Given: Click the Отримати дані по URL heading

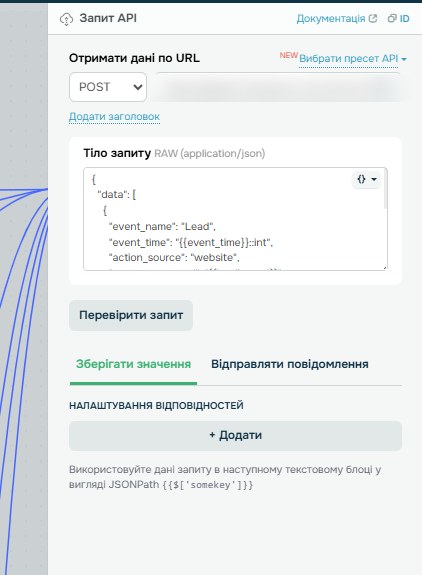Looking at the screenshot, I should [x=134, y=58].
